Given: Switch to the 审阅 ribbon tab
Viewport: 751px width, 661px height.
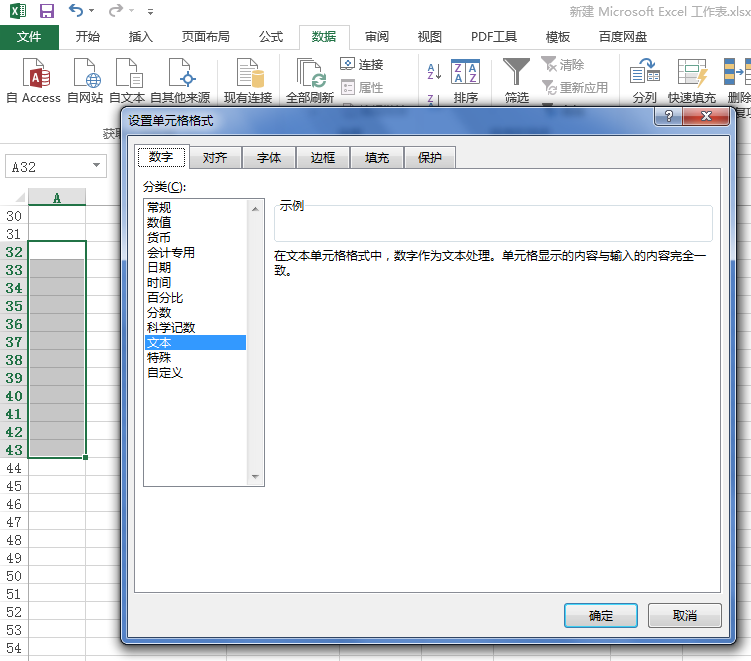Looking at the screenshot, I should 377,37.
